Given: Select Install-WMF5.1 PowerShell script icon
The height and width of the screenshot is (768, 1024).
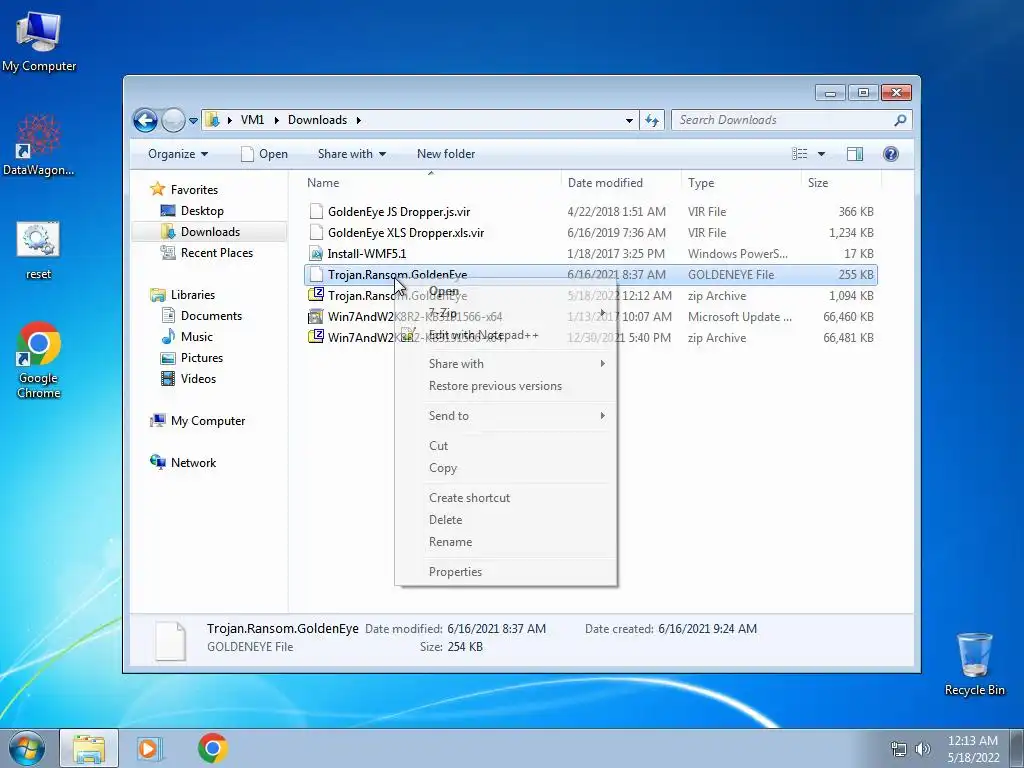Looking at the screenshot, I should pos(316,253).
